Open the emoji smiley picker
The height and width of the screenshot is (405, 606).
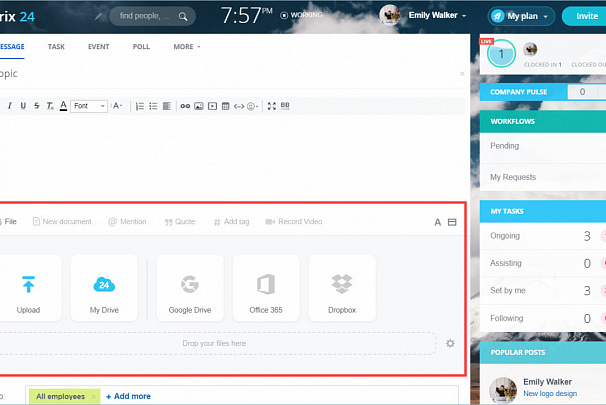click(252, 106)
